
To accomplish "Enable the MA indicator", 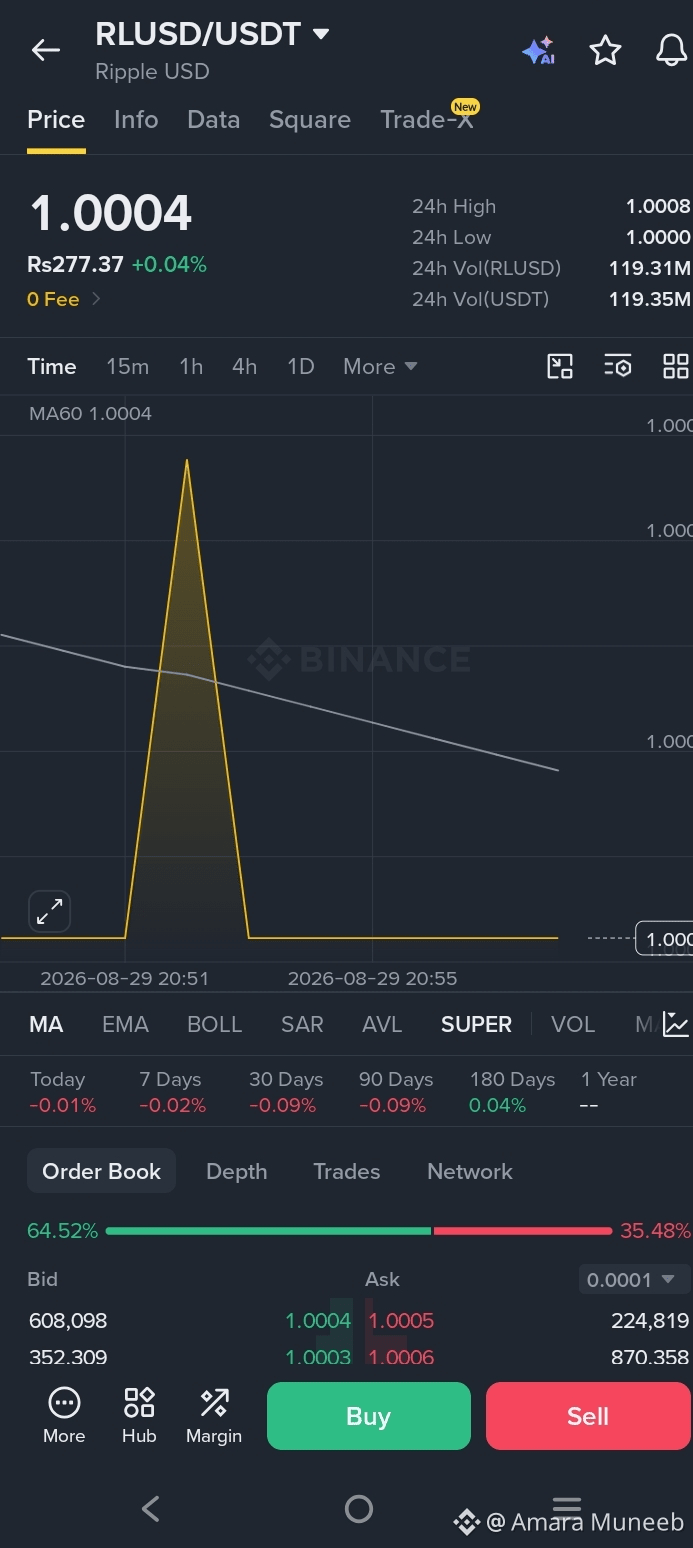I will tap(46, 1024).
